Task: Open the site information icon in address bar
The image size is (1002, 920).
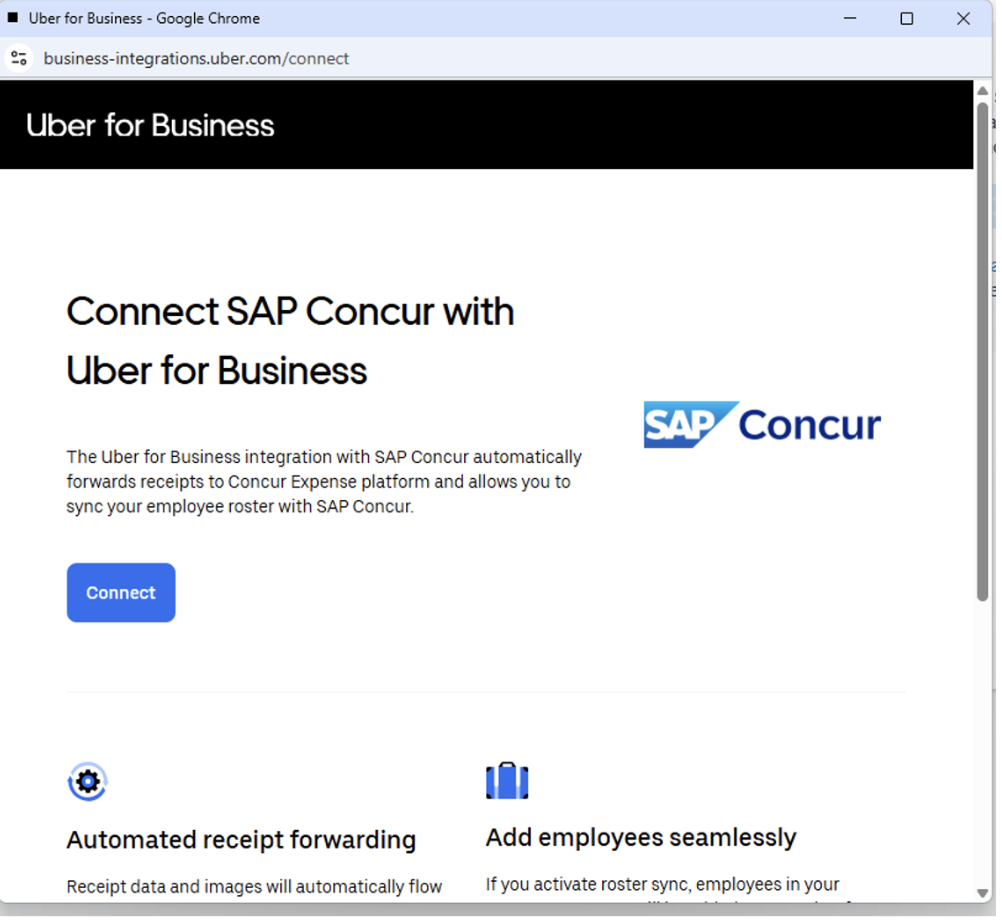Action: [19, 59]
